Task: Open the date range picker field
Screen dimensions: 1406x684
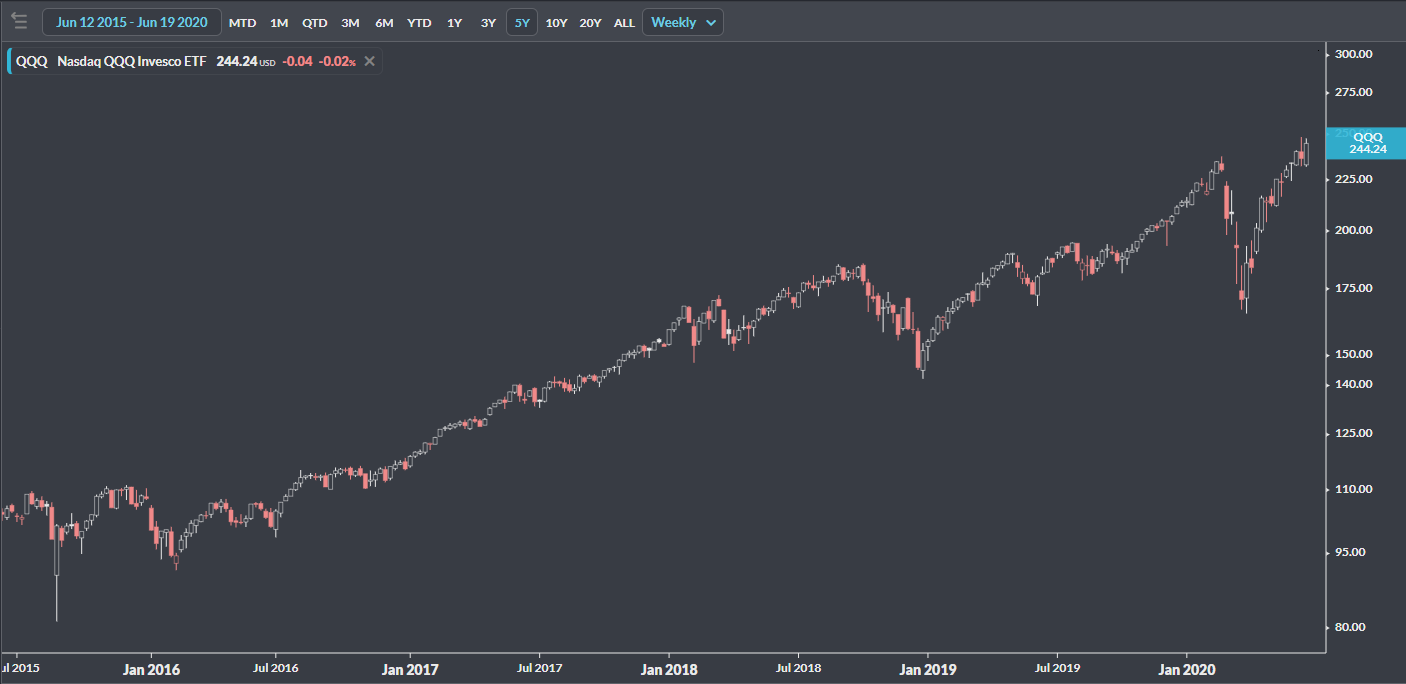Action: pyautogui.click(x=132, y=22)
